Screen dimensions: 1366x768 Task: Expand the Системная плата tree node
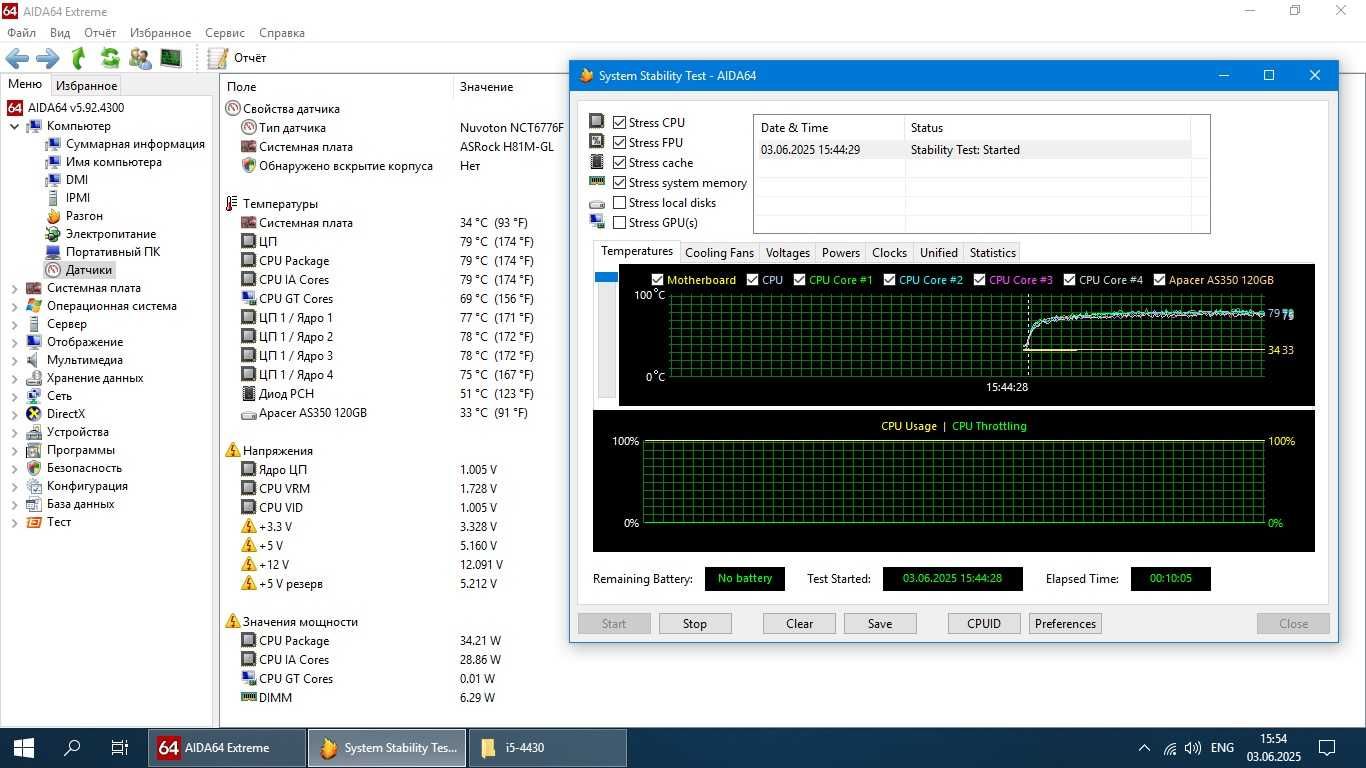tap(14, 288)
